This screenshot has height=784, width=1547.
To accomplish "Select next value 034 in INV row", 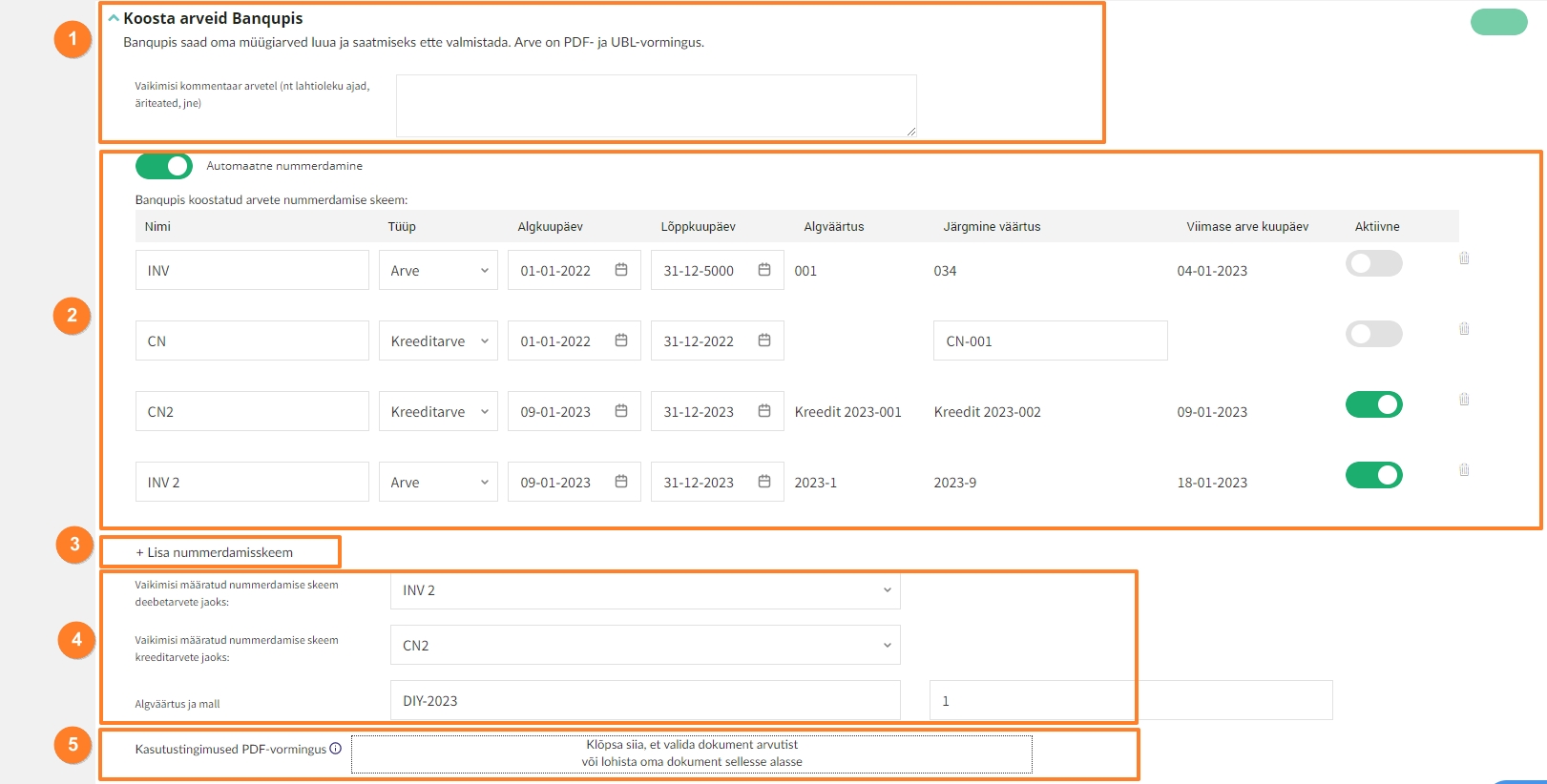I will click(x=945, y=271).
